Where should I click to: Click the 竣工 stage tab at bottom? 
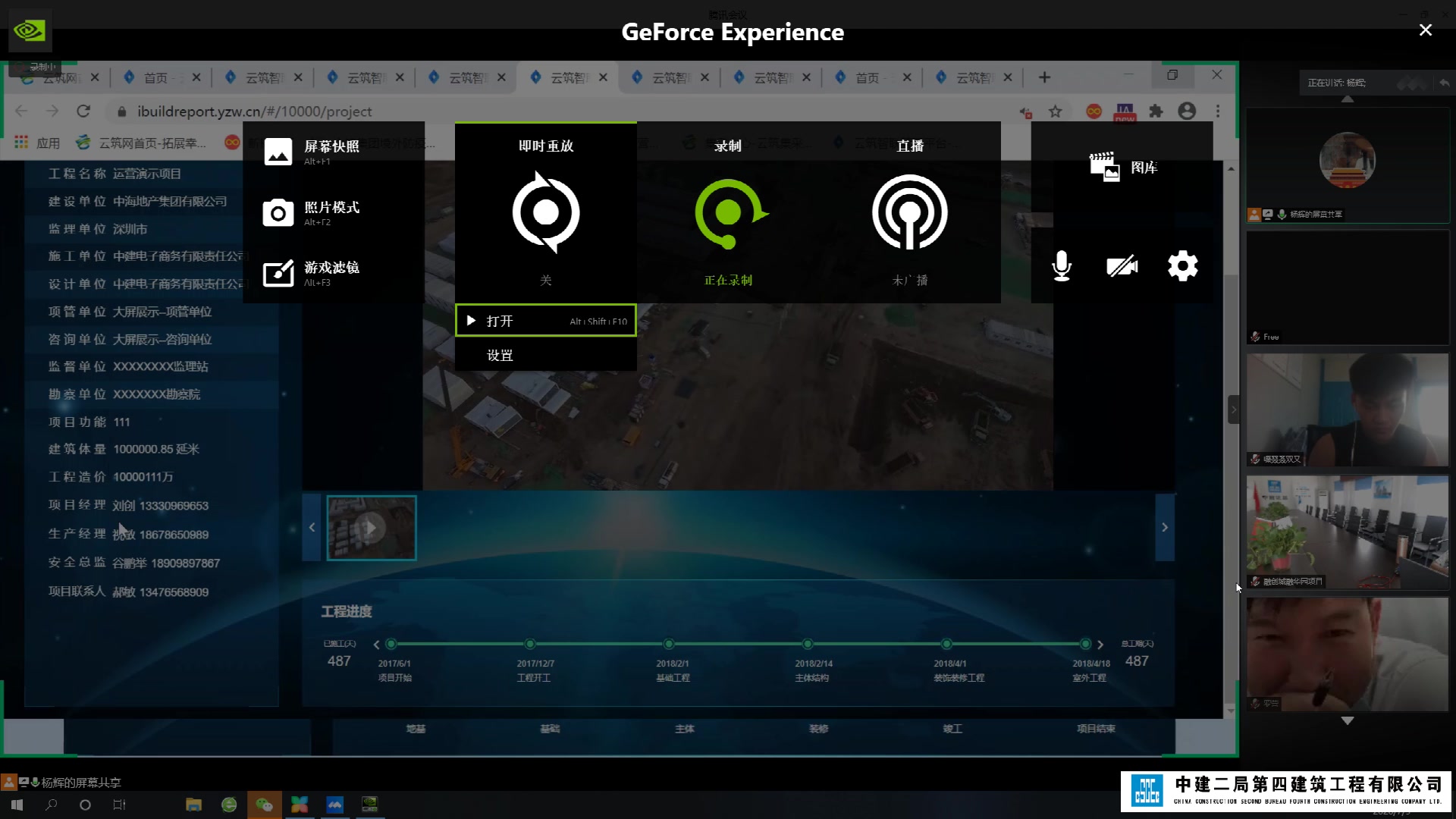[952, 729]
